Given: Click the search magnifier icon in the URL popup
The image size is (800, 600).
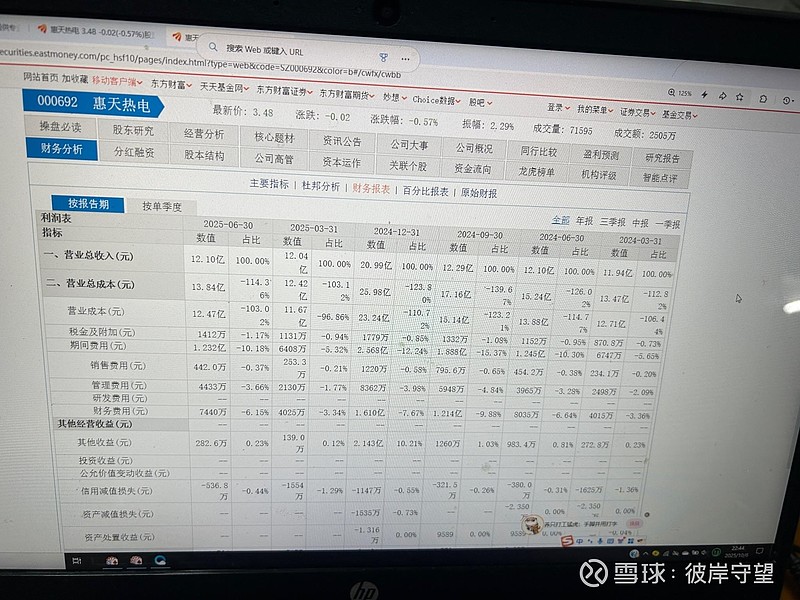Looking at the screenshot, I should [x=213, y=47].
